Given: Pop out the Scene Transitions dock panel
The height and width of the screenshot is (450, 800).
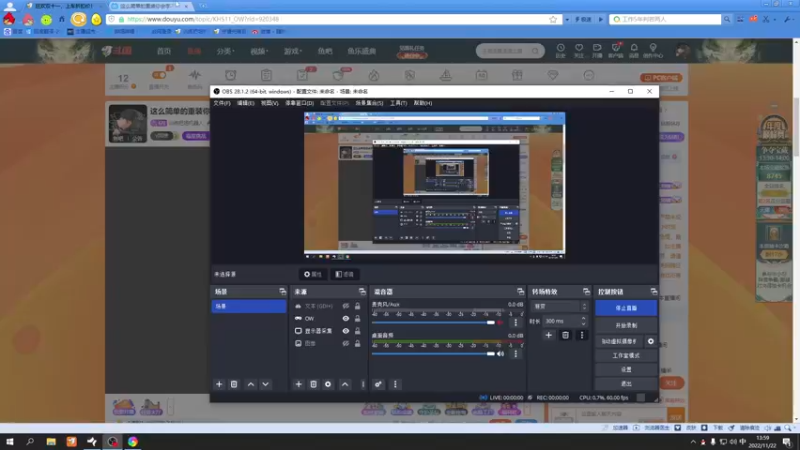Looking at the screenshot, I should pos(586,291).
